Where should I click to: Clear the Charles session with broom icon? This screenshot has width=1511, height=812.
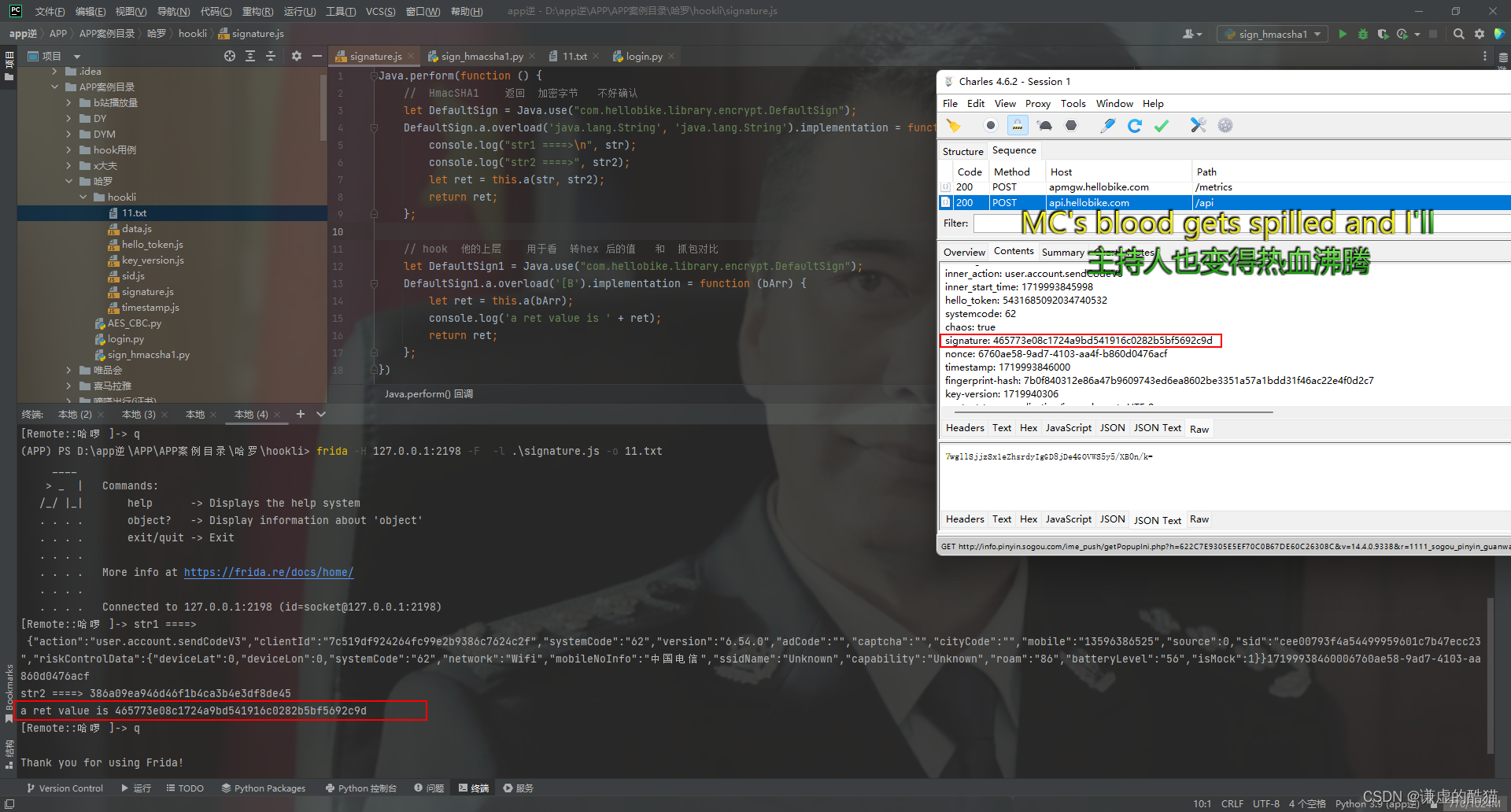(x=954, y=125)
